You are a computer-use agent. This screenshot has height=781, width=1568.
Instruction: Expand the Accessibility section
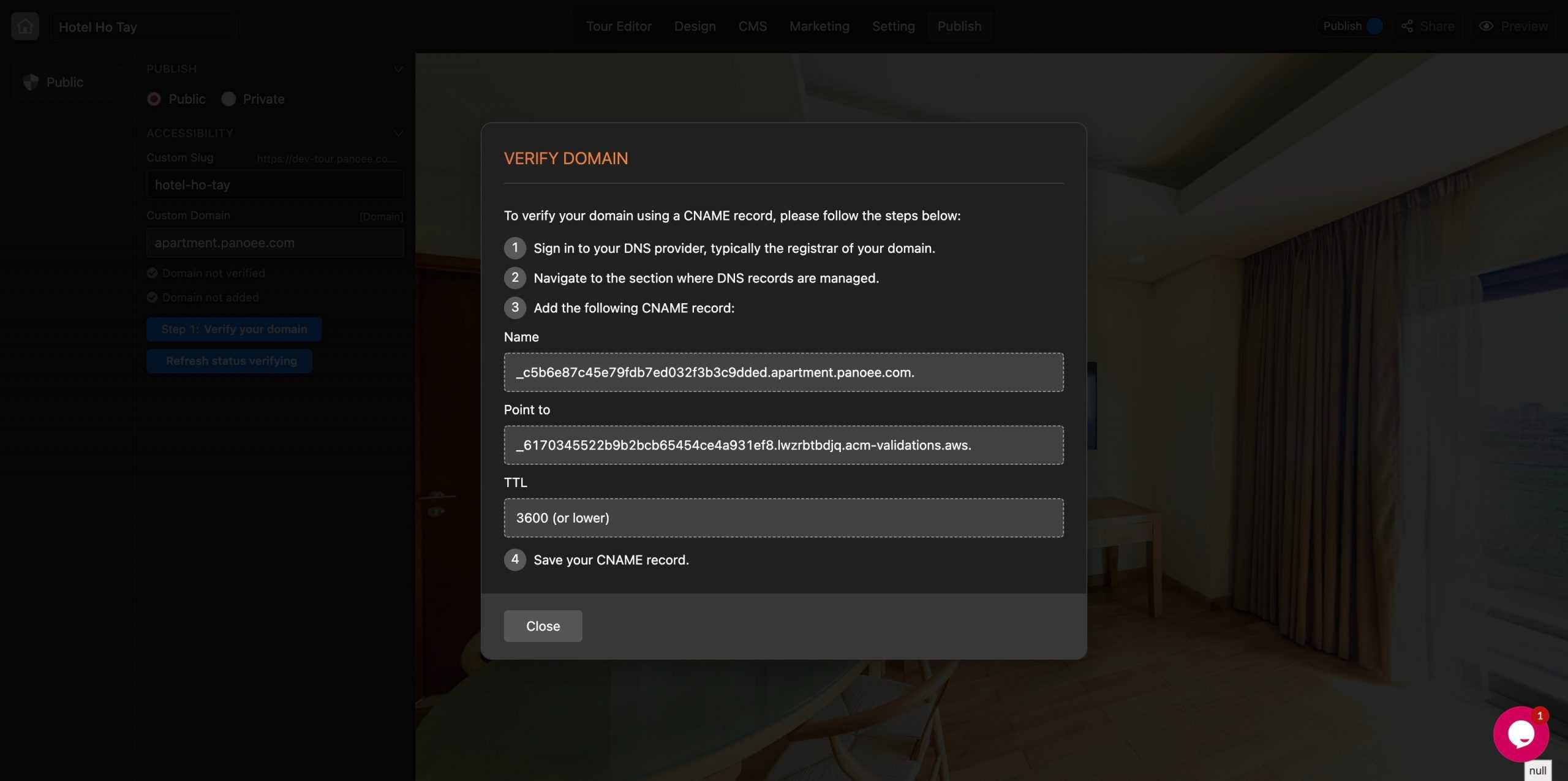point(398,132)
